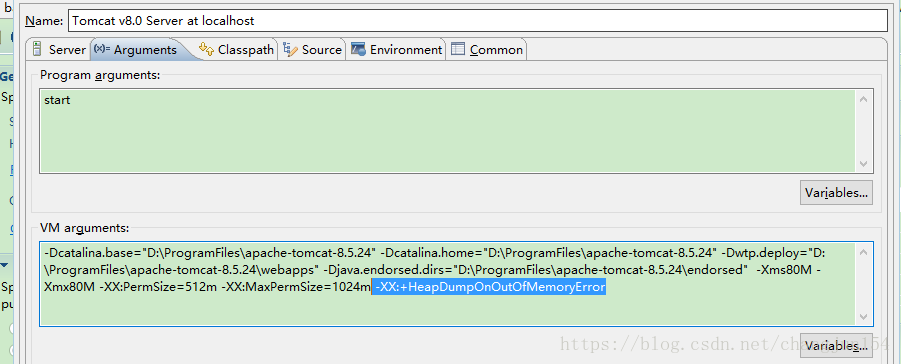Screen dimensions: 901x364
Task: Click the -Djava.endorsed.dirs argument text
Action: [536, 270]
